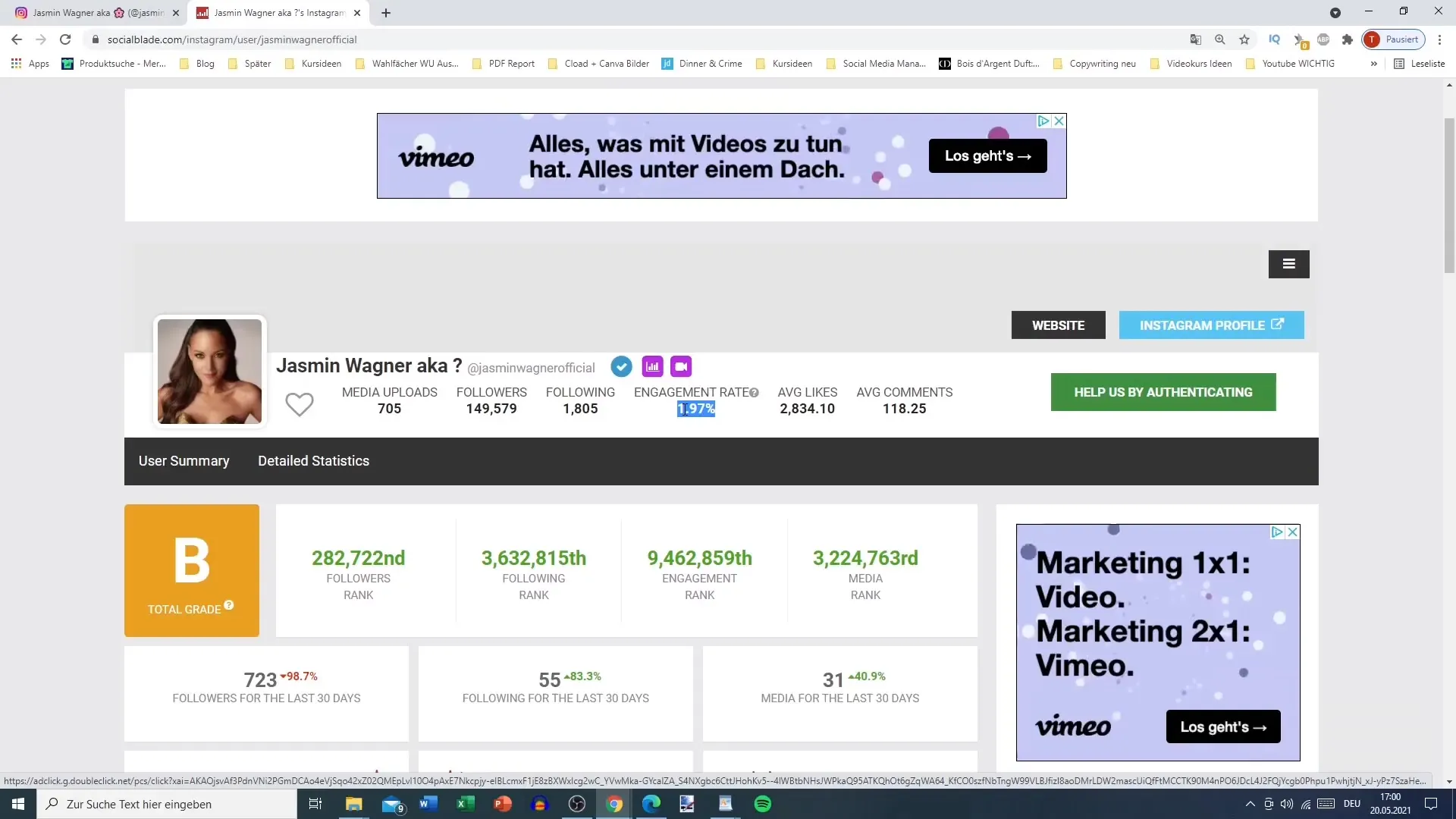Select the Socialblade Jasmin Wagner tab

pyautogui.click(x=278, y=13)
